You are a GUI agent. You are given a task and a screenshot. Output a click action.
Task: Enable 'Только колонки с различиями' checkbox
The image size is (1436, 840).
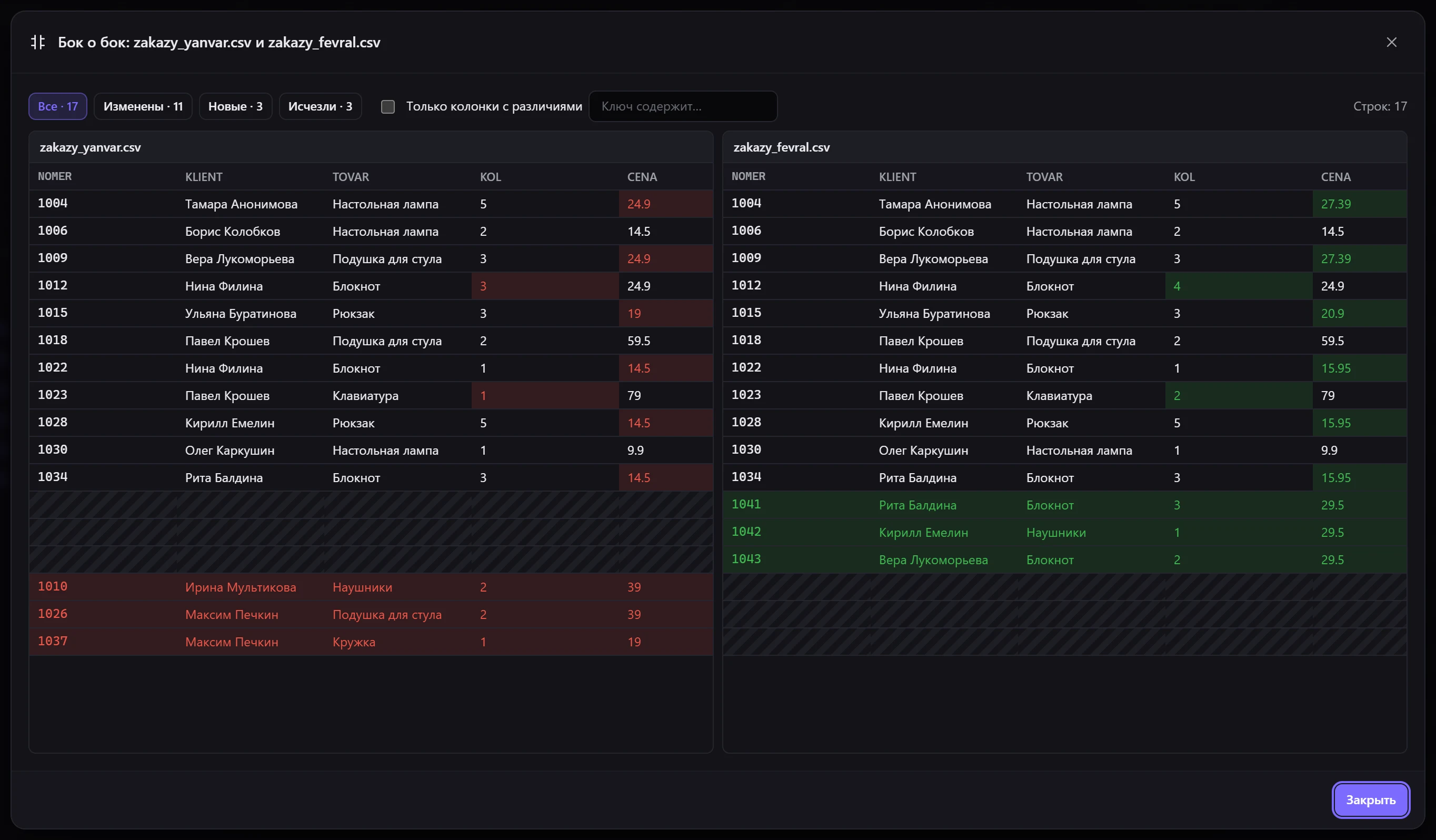click(x=387, y=106)
